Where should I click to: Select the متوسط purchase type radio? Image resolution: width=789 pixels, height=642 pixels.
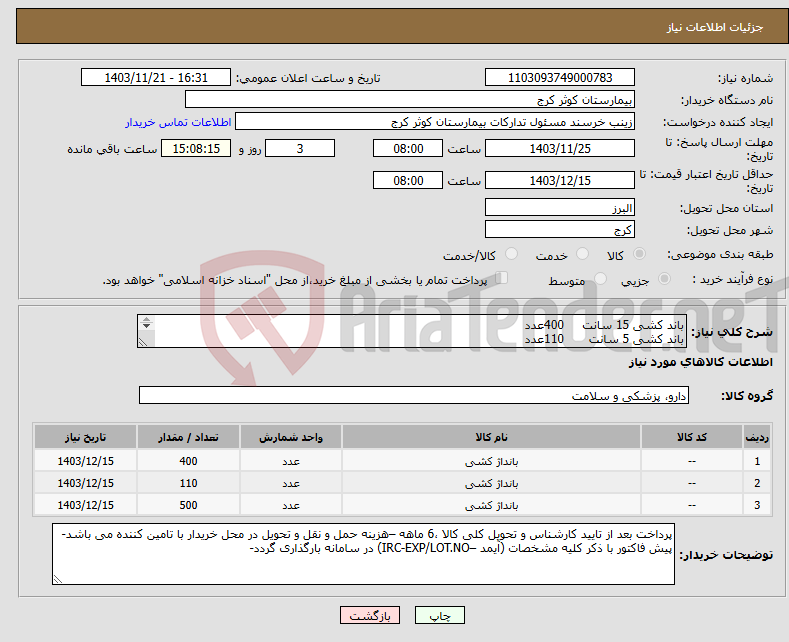coord(600,278)
